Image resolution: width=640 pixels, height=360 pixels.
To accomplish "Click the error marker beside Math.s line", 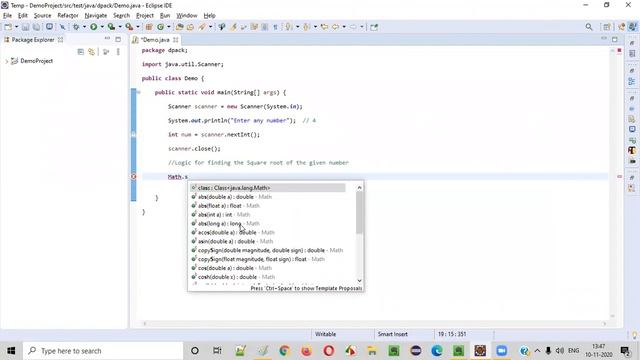I will point(133,176).
